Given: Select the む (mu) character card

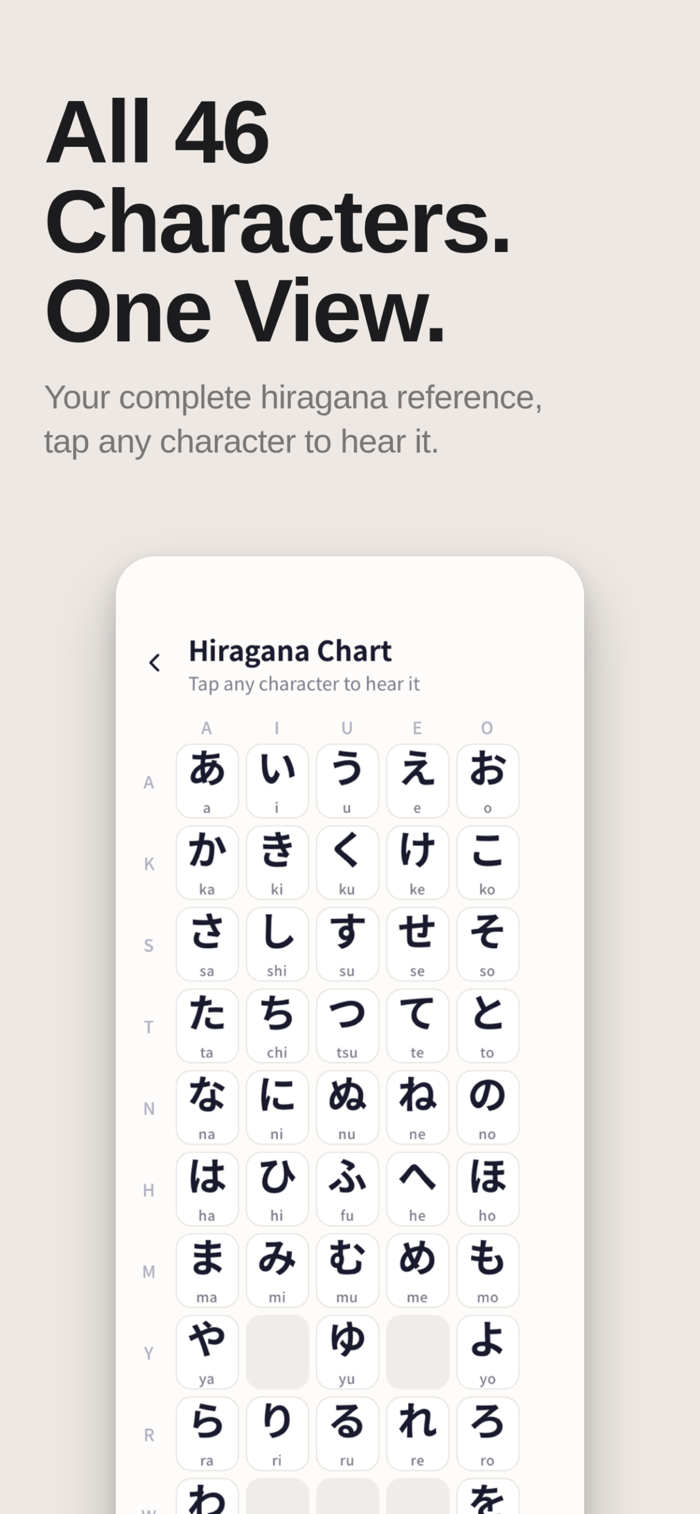Looking at the screenshot, I should click(x=347, y=1270).
